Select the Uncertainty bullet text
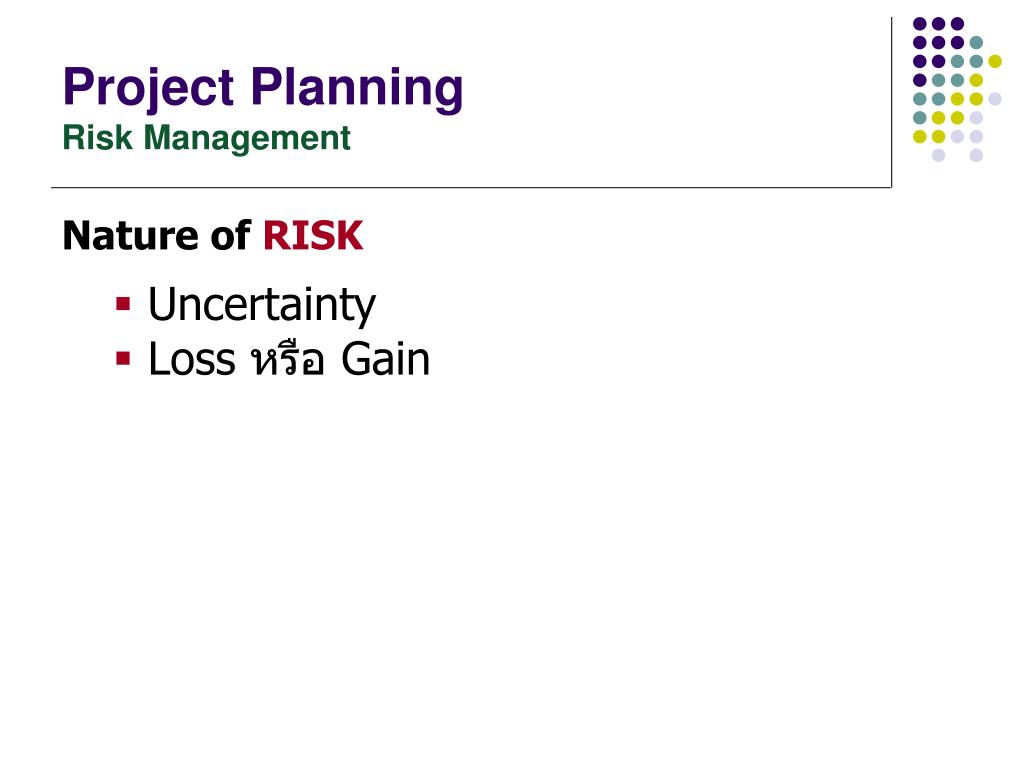The height and width of the screenshot is (768, 1024). pyautogui.click(x=262, y=305)
